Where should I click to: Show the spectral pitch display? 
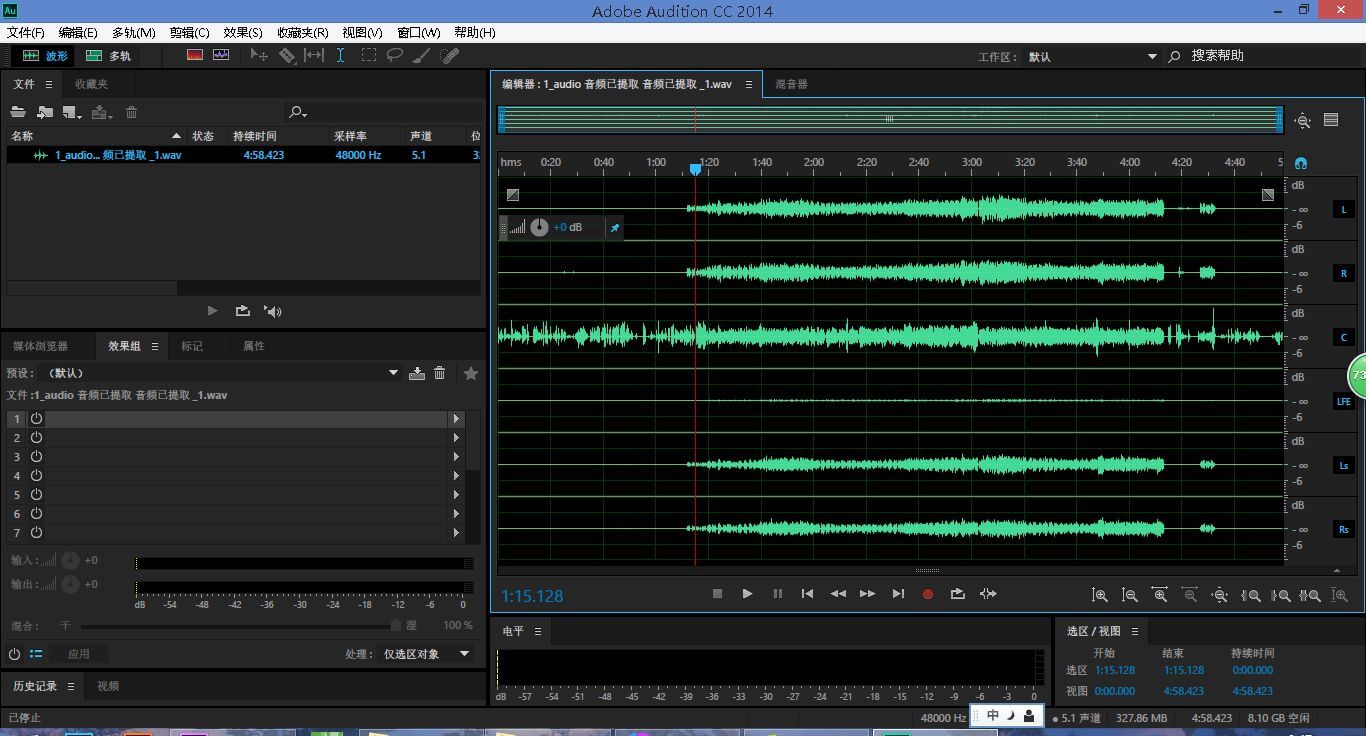221,55
